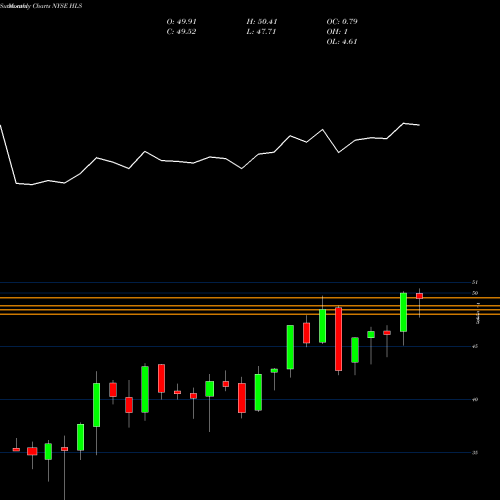
Task: Click the 'O: 49.91' open price value
Action: click(181, 22)
